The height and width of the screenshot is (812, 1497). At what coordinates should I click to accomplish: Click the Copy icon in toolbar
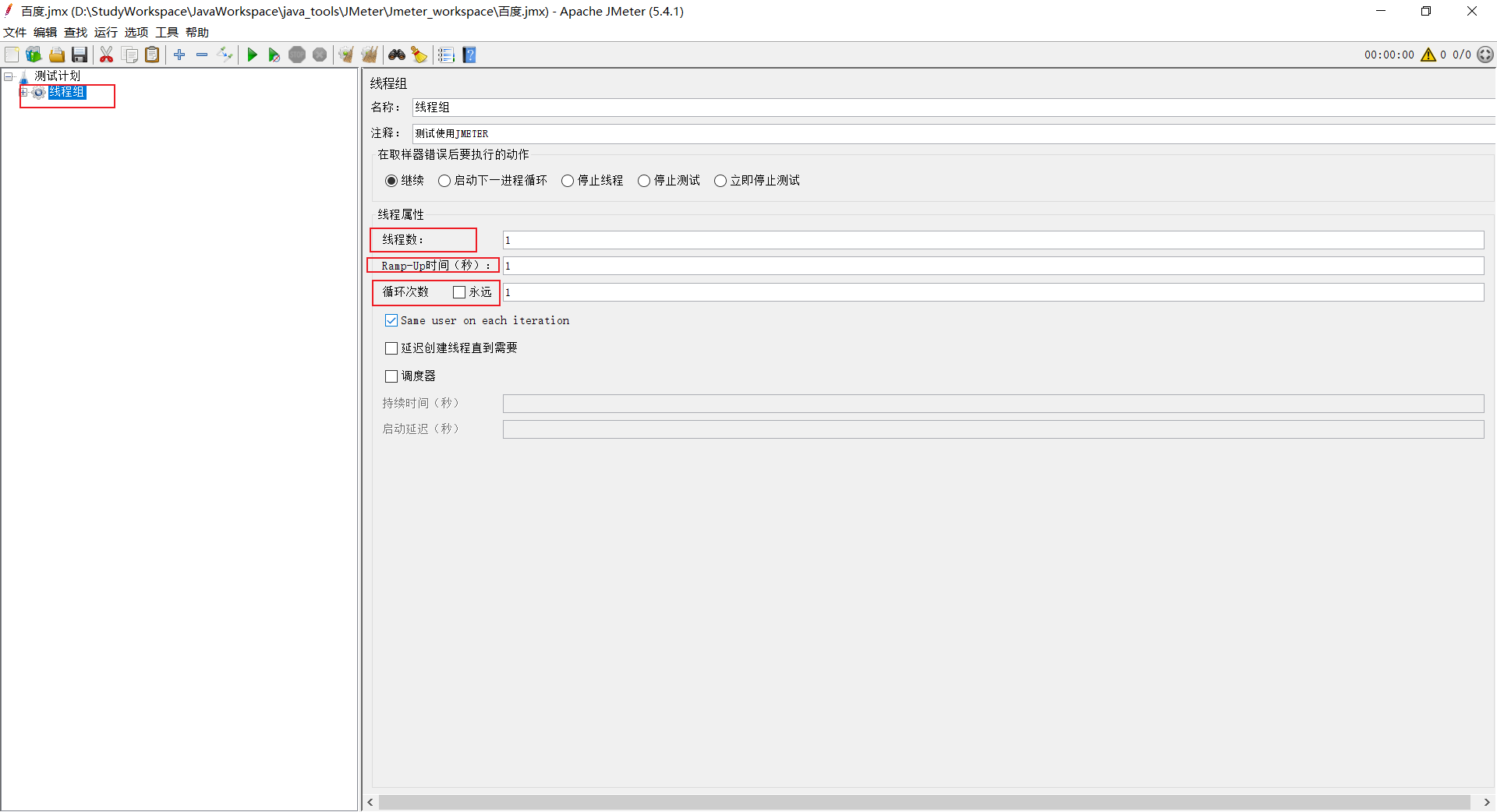(x=129, y=55)
